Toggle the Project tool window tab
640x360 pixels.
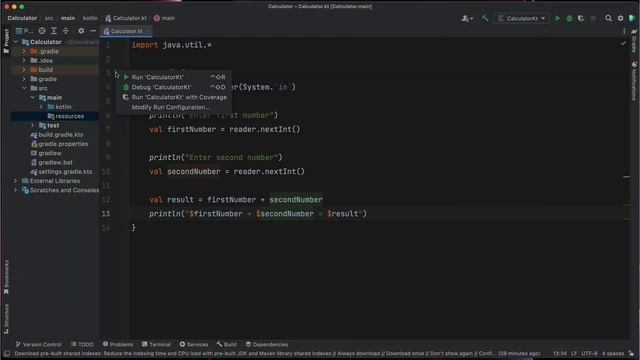click(6, 40)
